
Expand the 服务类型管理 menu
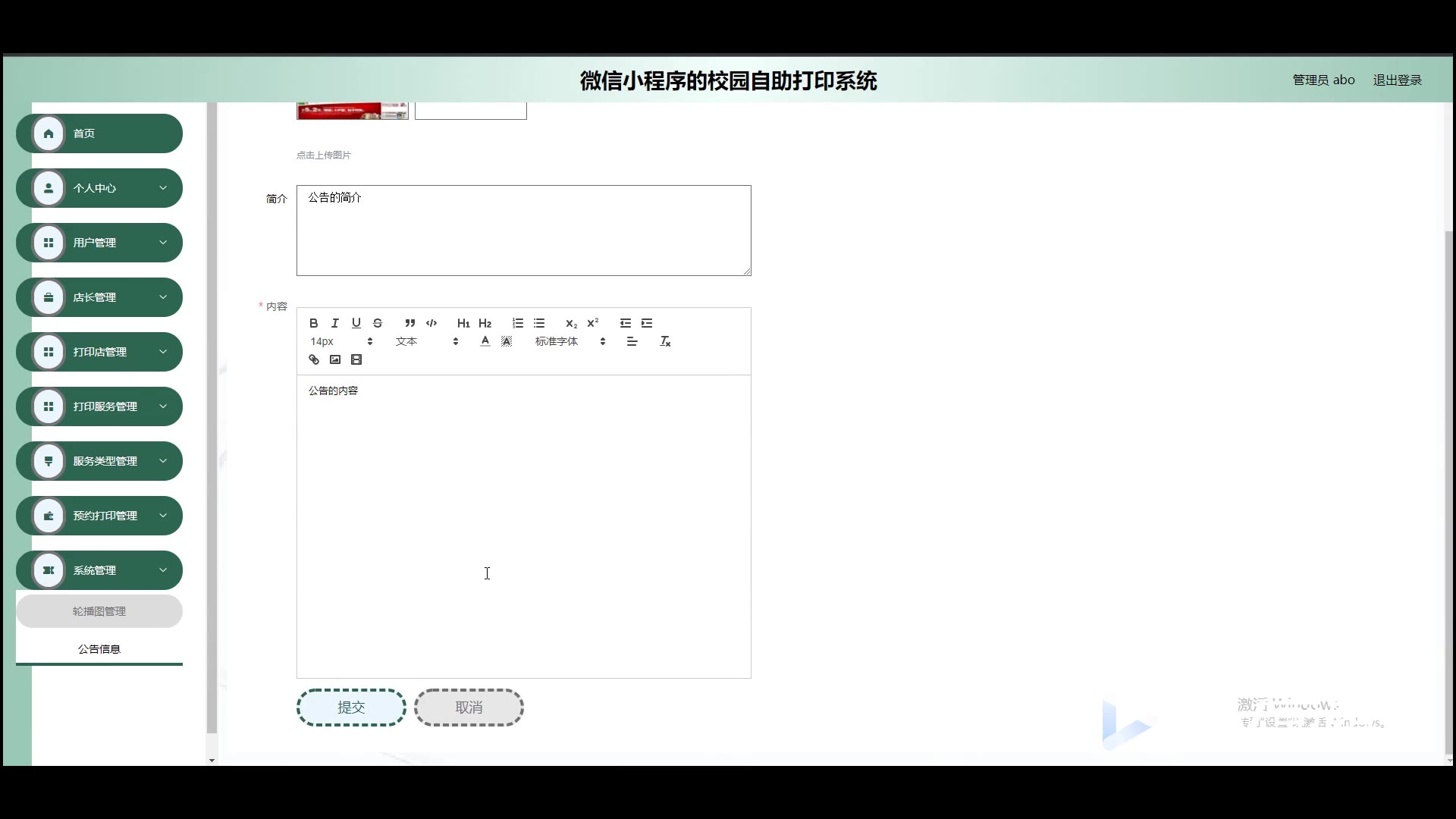pyautogui.click(x=99, y=461)
